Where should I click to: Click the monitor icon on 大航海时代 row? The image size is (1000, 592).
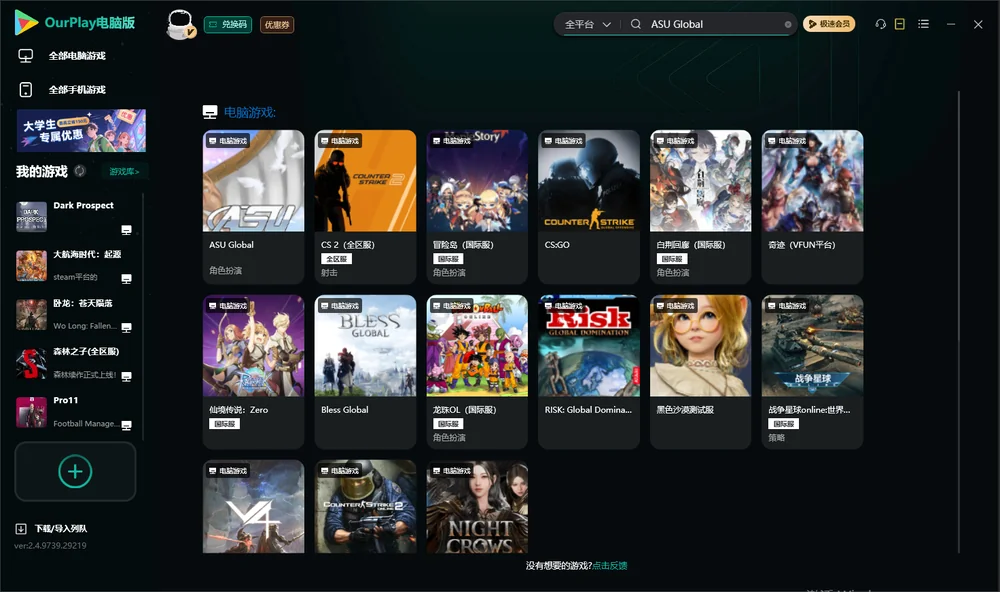click(x=126, y=279)
